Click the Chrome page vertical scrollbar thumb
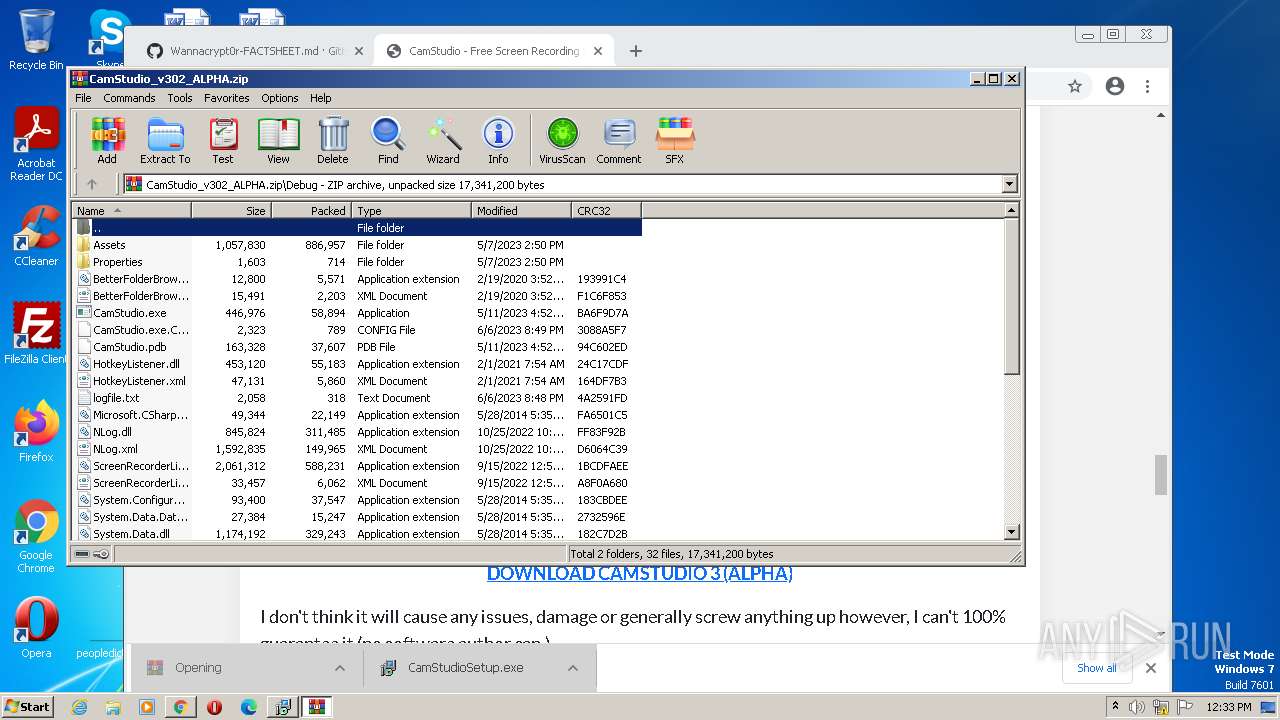 [1161, 475]
